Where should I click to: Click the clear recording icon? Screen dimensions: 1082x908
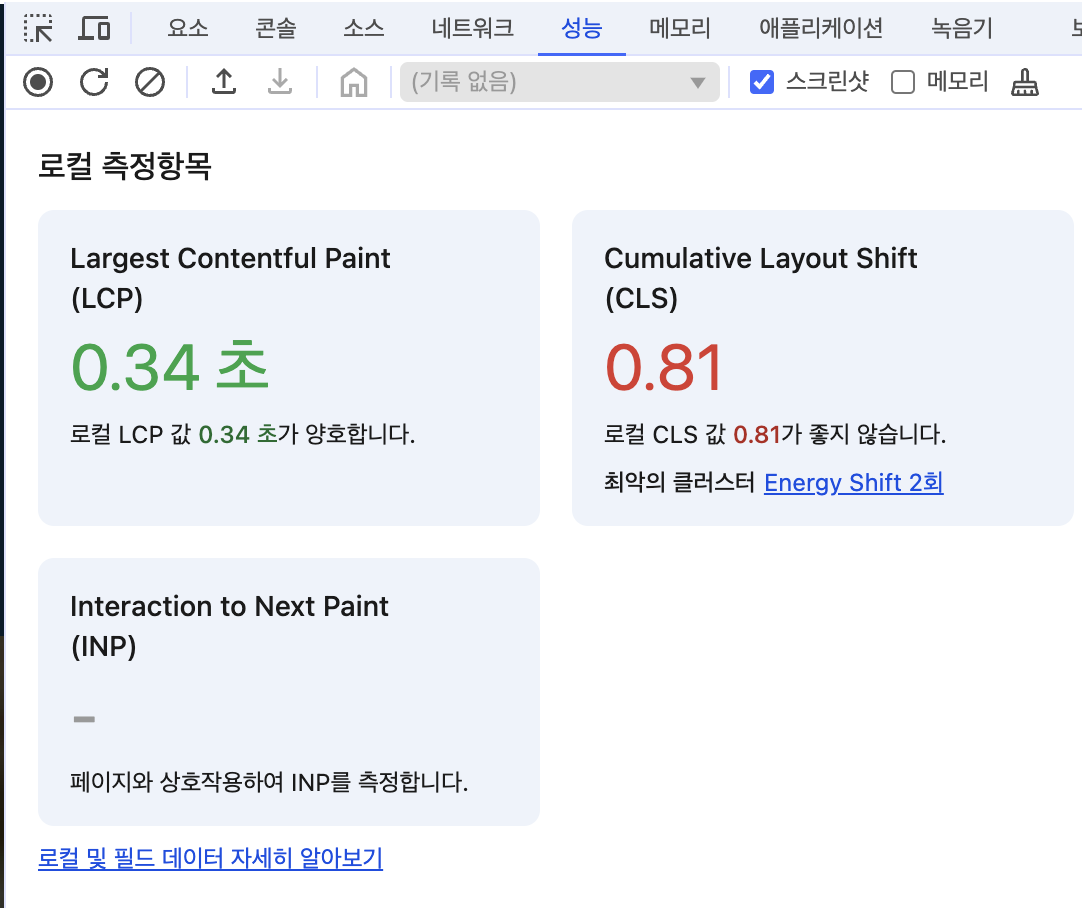click(x=150, y=82)
